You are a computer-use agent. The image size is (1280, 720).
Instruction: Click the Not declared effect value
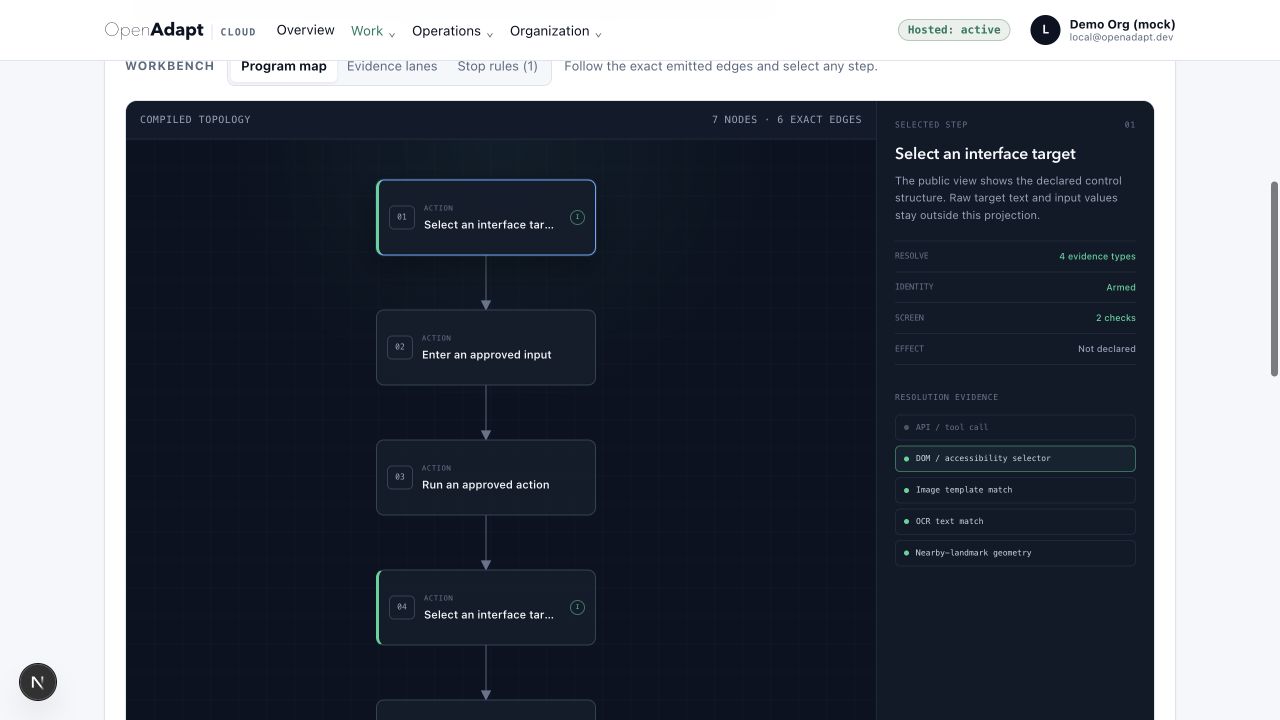pos(1106,349)
